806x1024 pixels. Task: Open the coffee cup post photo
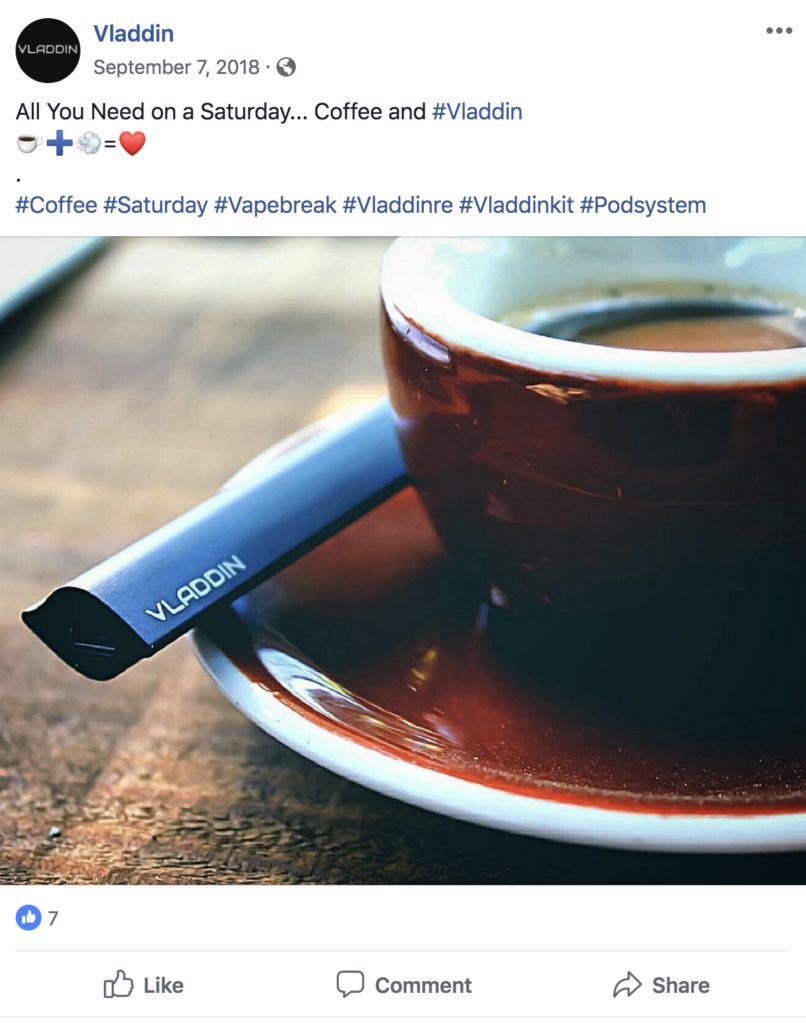pos(403,560)
